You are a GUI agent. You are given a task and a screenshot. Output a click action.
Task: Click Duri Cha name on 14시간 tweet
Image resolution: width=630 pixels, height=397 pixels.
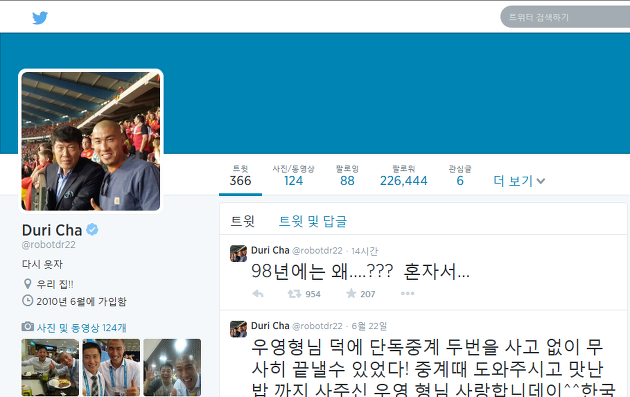pyautogui.click(x=270, y=250)
